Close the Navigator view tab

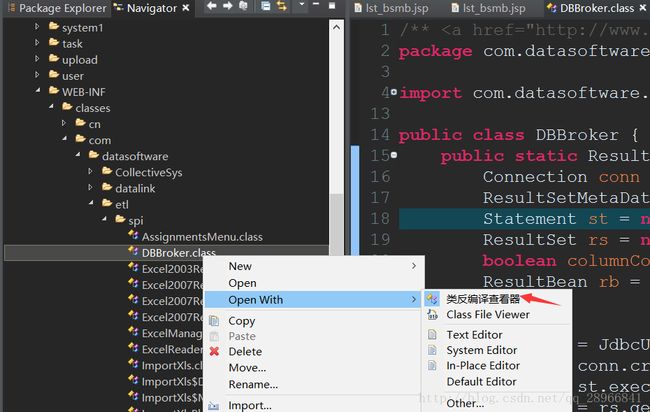[x=186, y=7]
